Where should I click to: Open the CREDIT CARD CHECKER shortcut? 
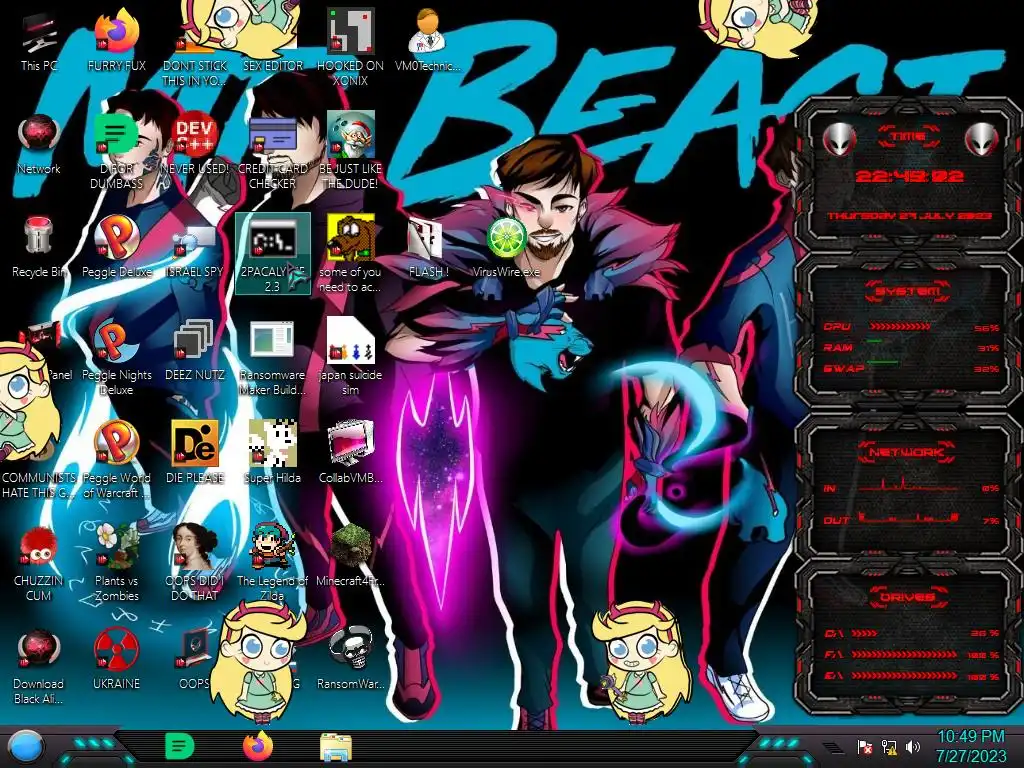tap(272, 152)
